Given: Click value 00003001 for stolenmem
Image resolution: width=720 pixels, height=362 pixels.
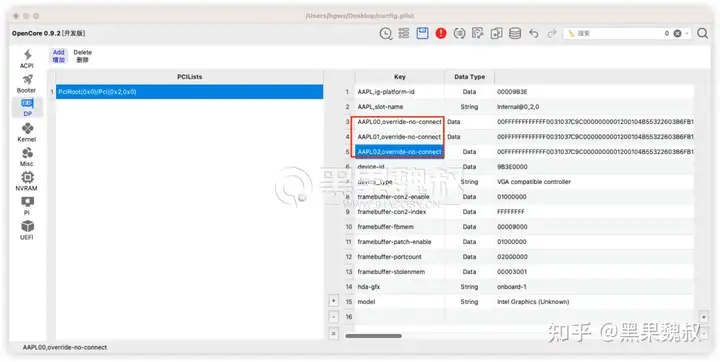Looking at the screenshot, I should pyautogui.click(x=512, y=272).
